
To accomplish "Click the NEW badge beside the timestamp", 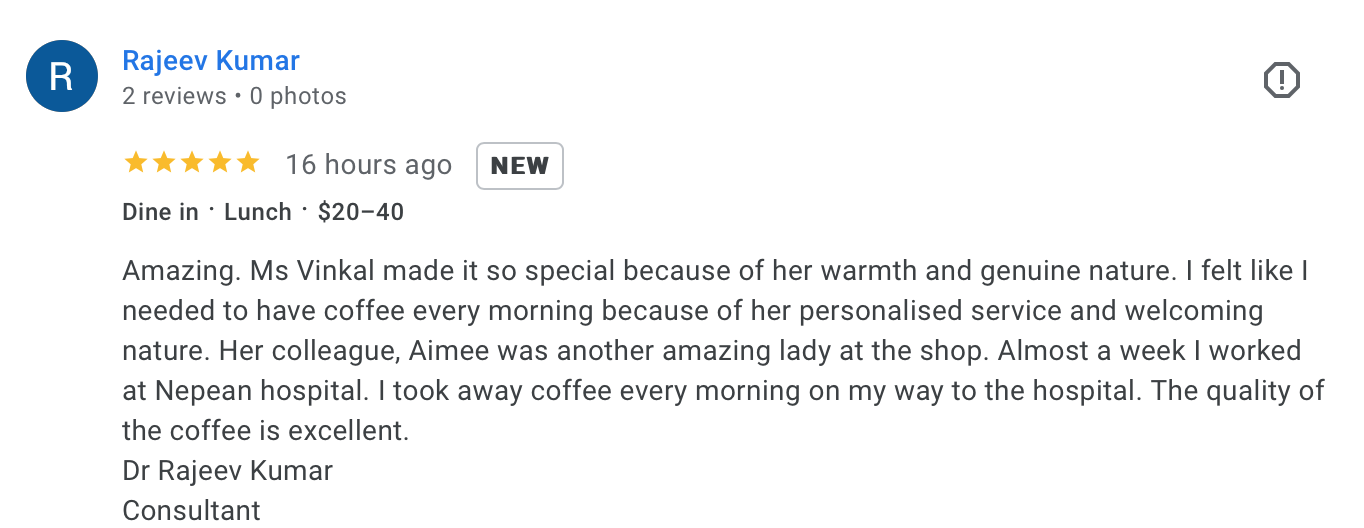I will (519, 166).
